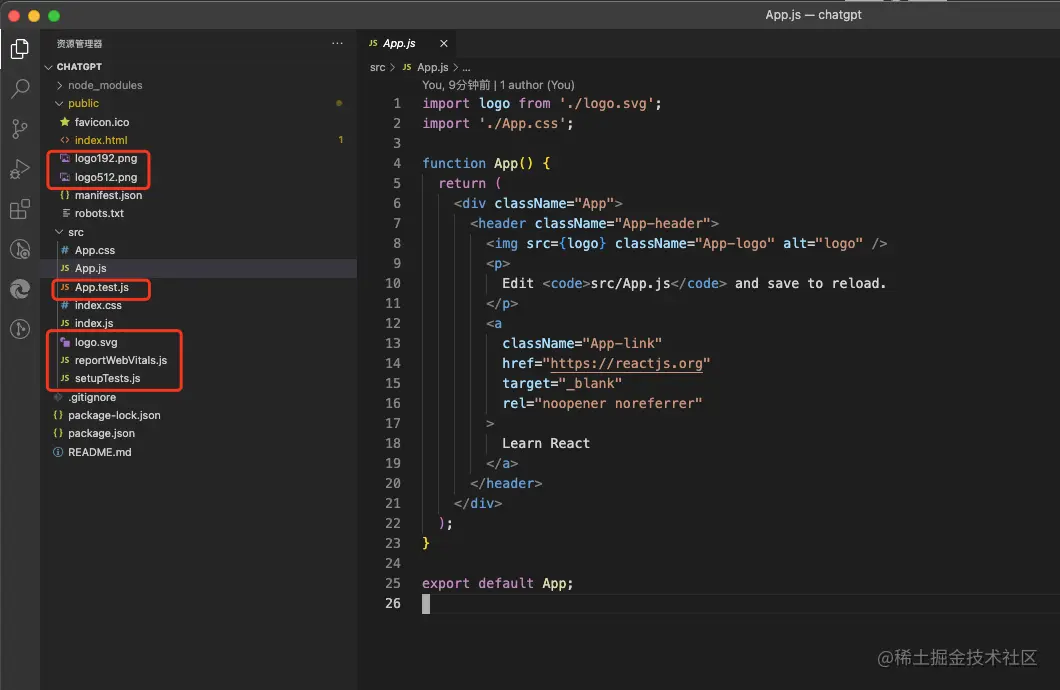Open index.css file
The image size is (1060, 690).
tap(98, 305)
